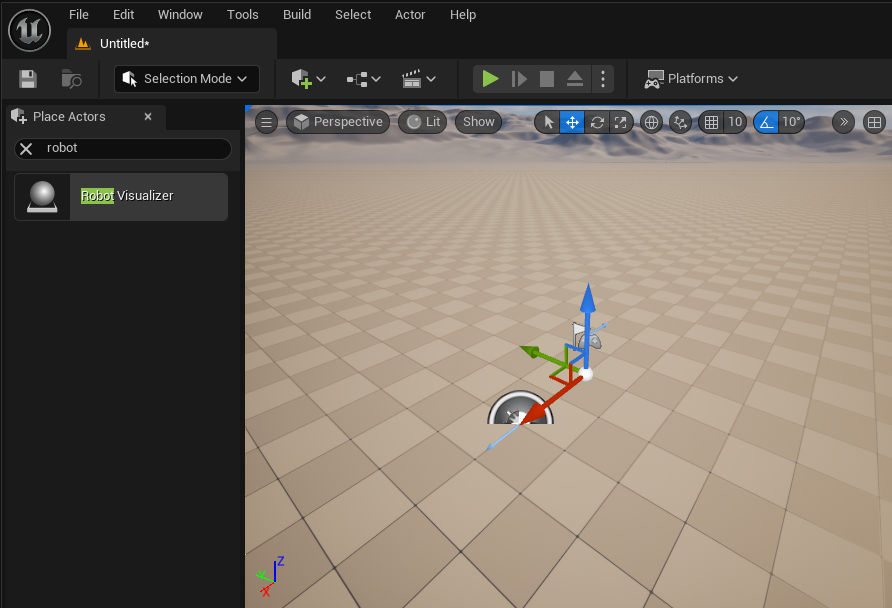Viewport: 892px width, 608px height.
Task: Click the Place Actors panel icon
Action: pos(19,117)
